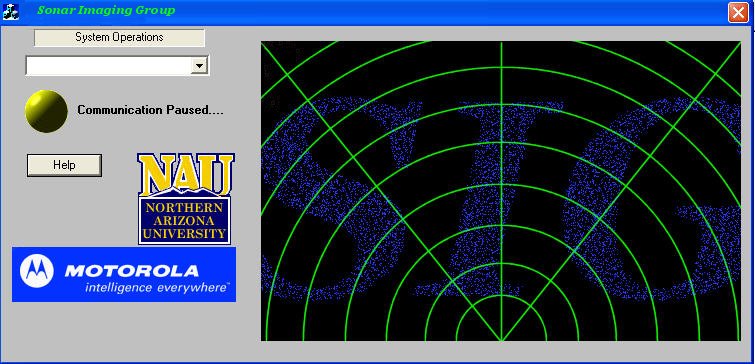The height and width of the screenshot is (364, 755).
Task: Click the Sonar Imaging Group title text
Action: coord(106,10)
